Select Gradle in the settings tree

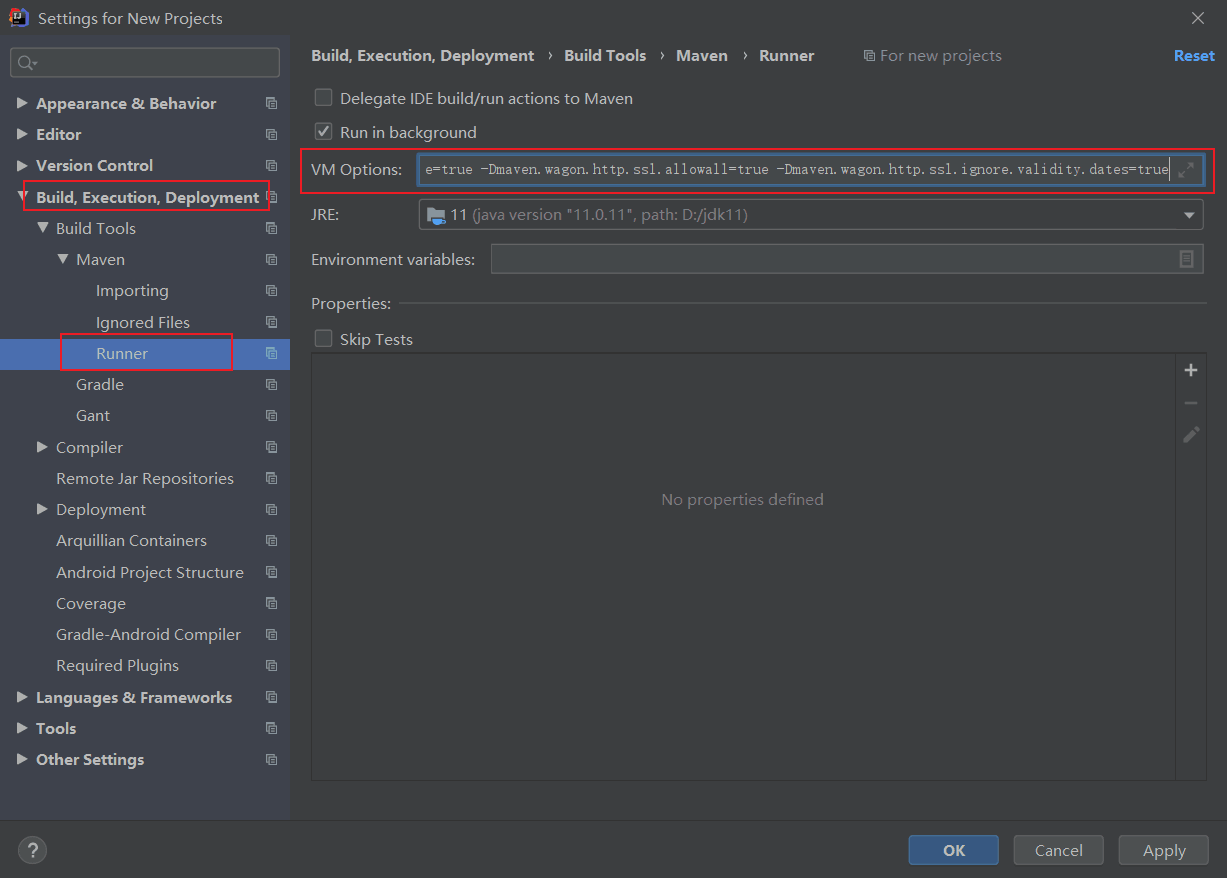(100, 384)
